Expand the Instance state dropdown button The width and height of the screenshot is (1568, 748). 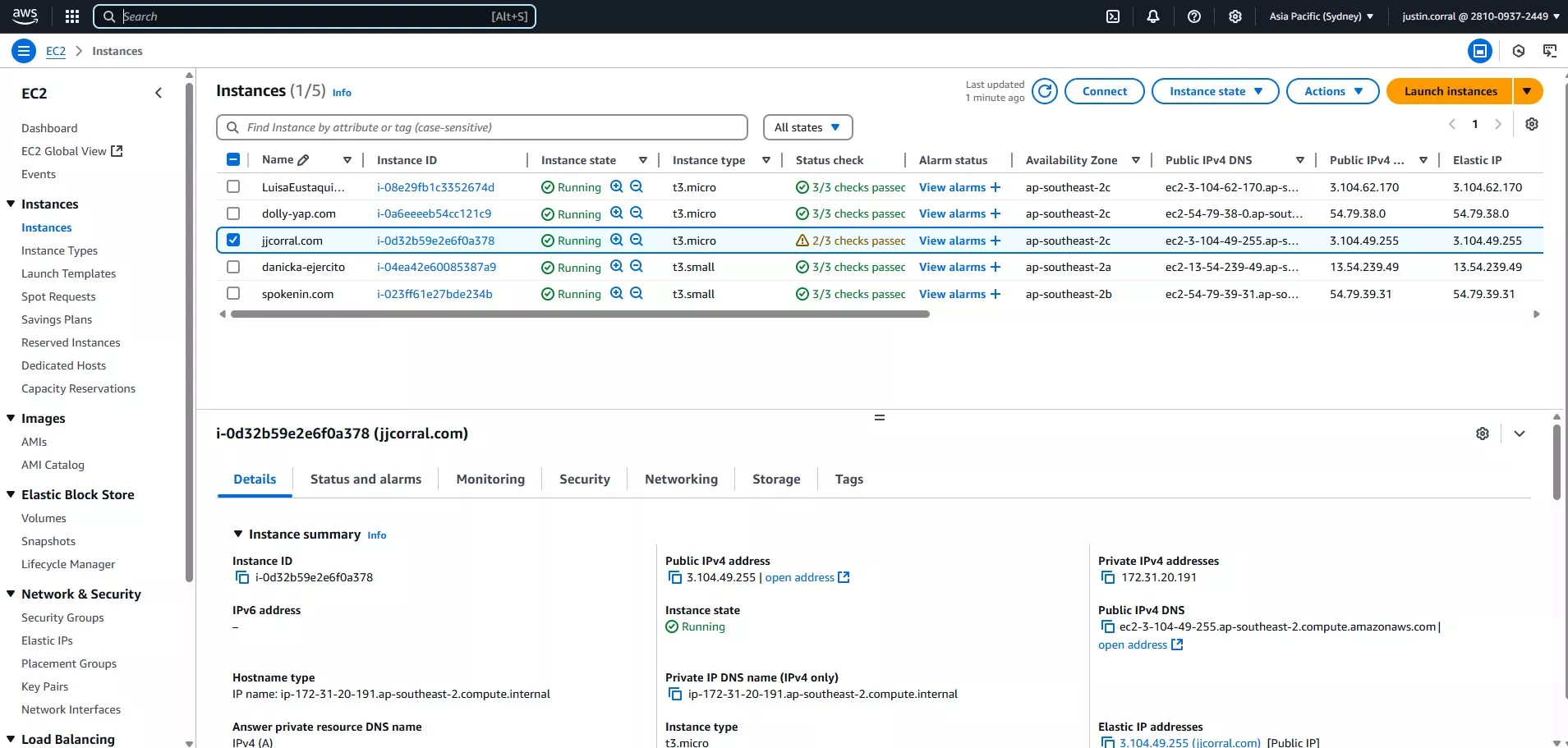tap(1215, 91)
